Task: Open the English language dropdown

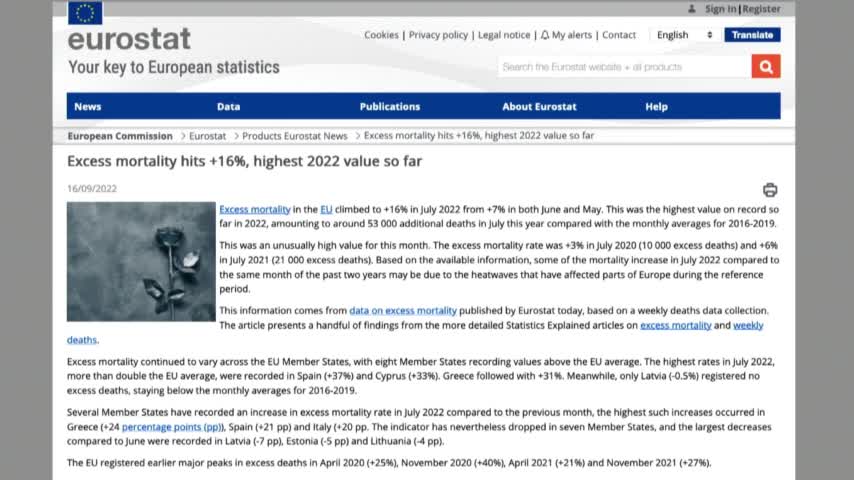Action: (x=684, y=35)
